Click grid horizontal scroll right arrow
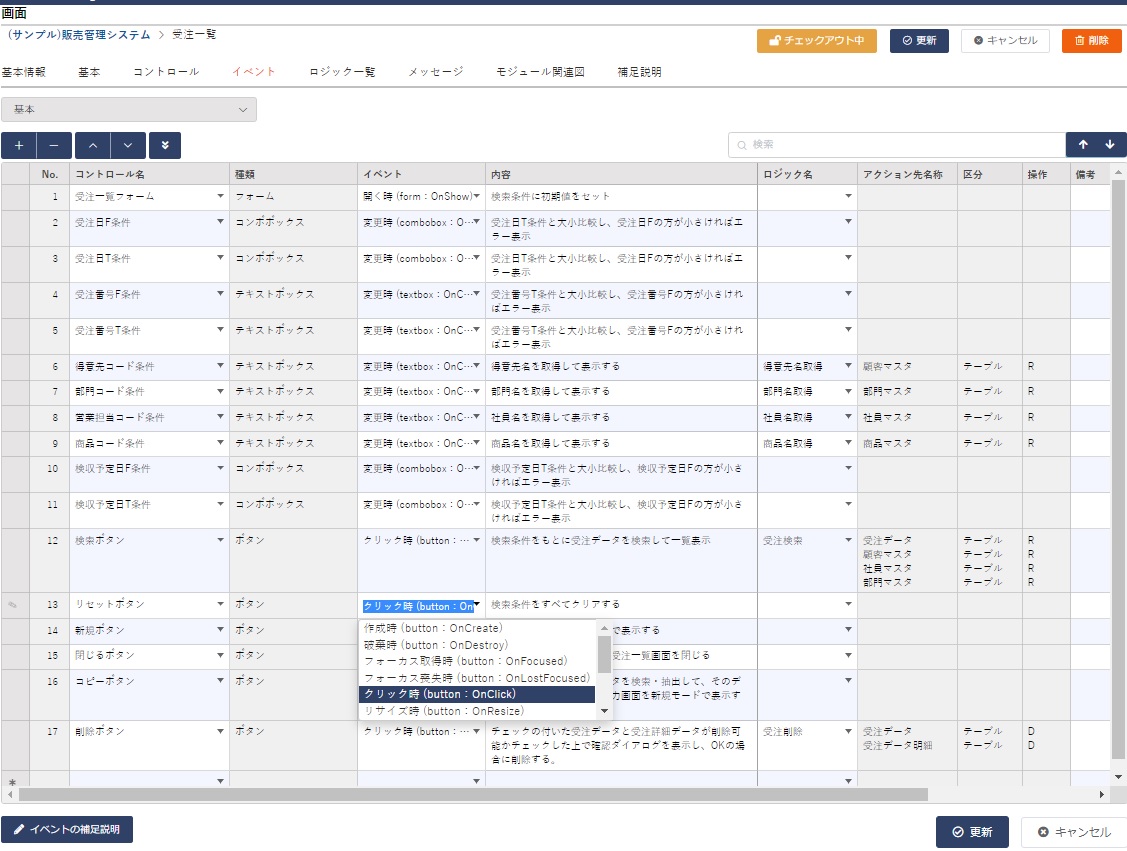1127x851 pixels. pyautogui.click(x=1103, y=795)
